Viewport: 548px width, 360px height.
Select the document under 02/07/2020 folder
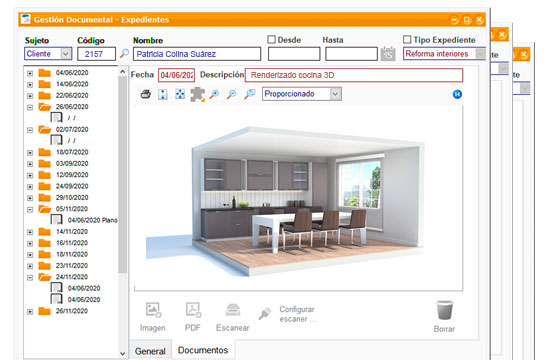[x=64, y=141]
